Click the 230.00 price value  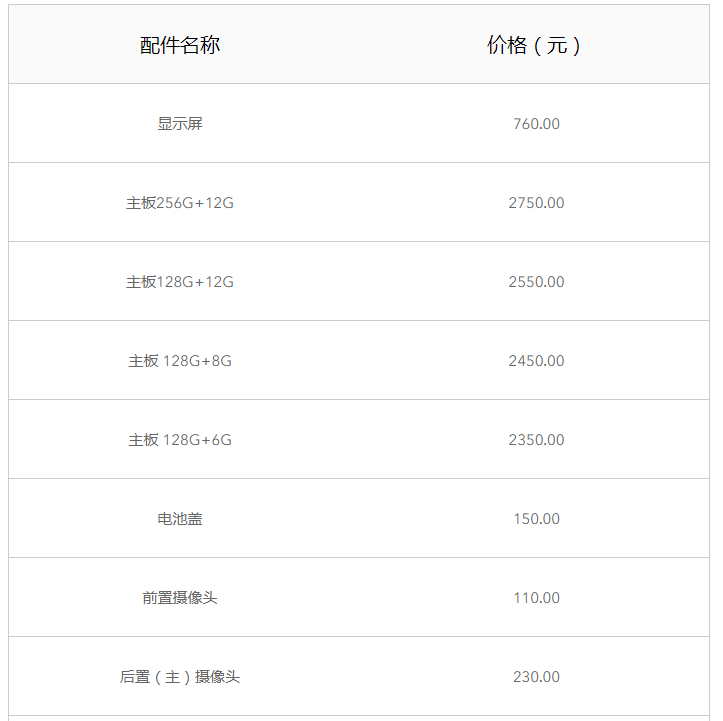pyautogui.click(x=536, y=677)
